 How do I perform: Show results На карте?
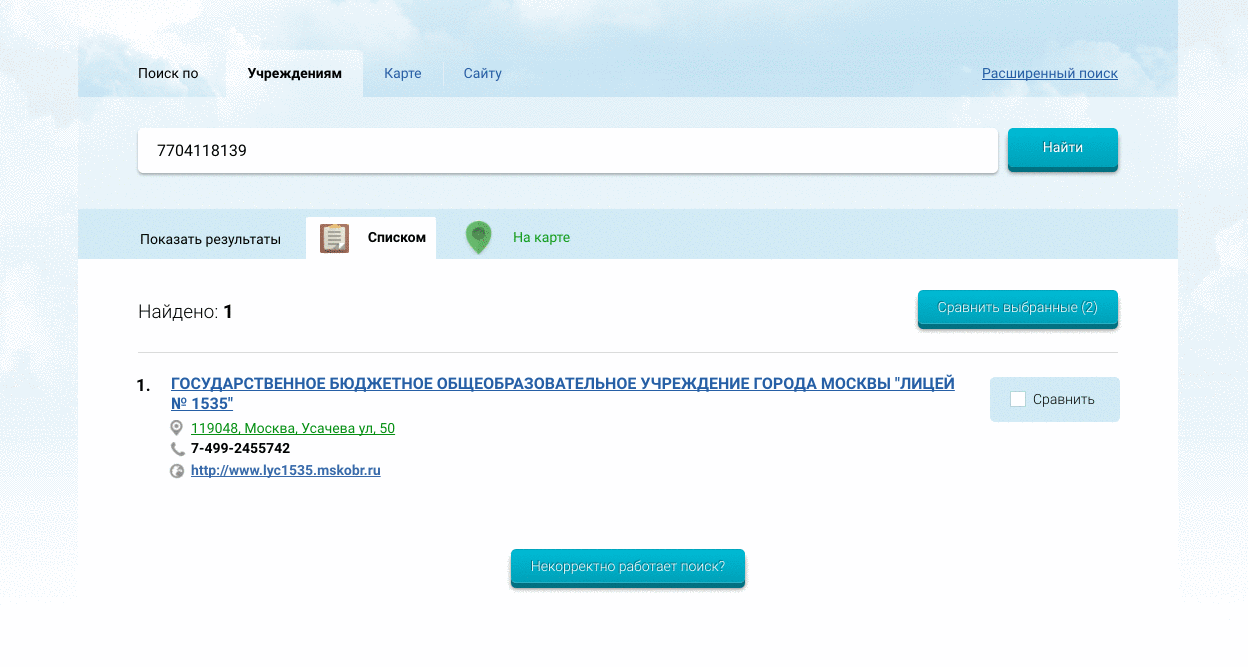pos(541,238)
